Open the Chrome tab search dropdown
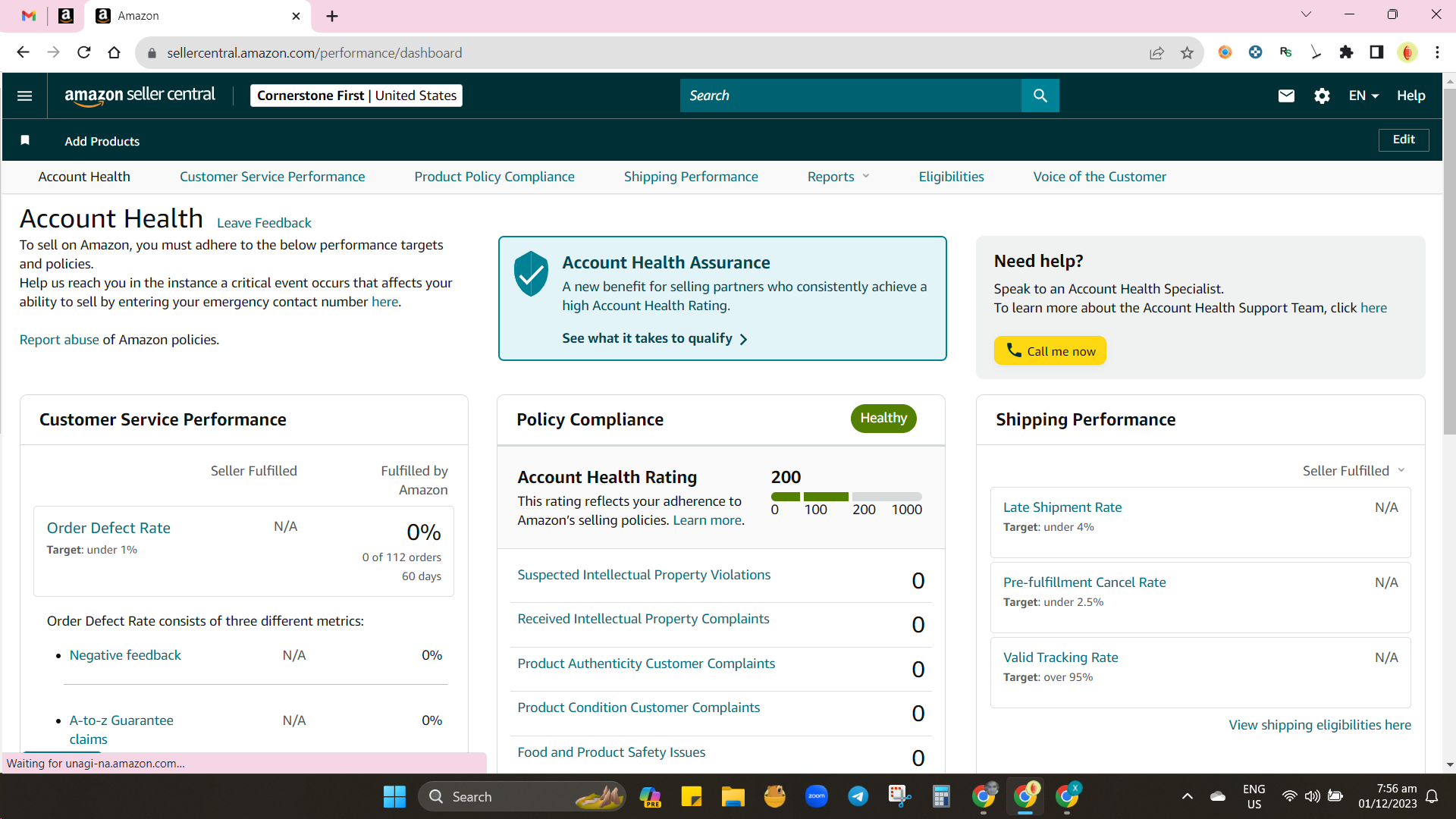 pos(1306,14)
